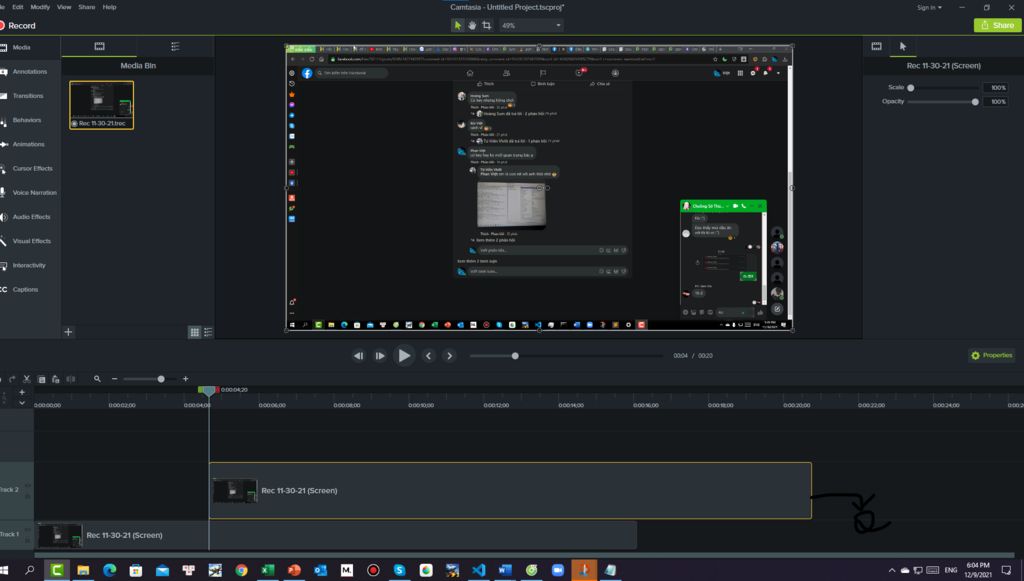The image size is (1024, 581).
Task: Step forward one frame
Action: point(380,356)
